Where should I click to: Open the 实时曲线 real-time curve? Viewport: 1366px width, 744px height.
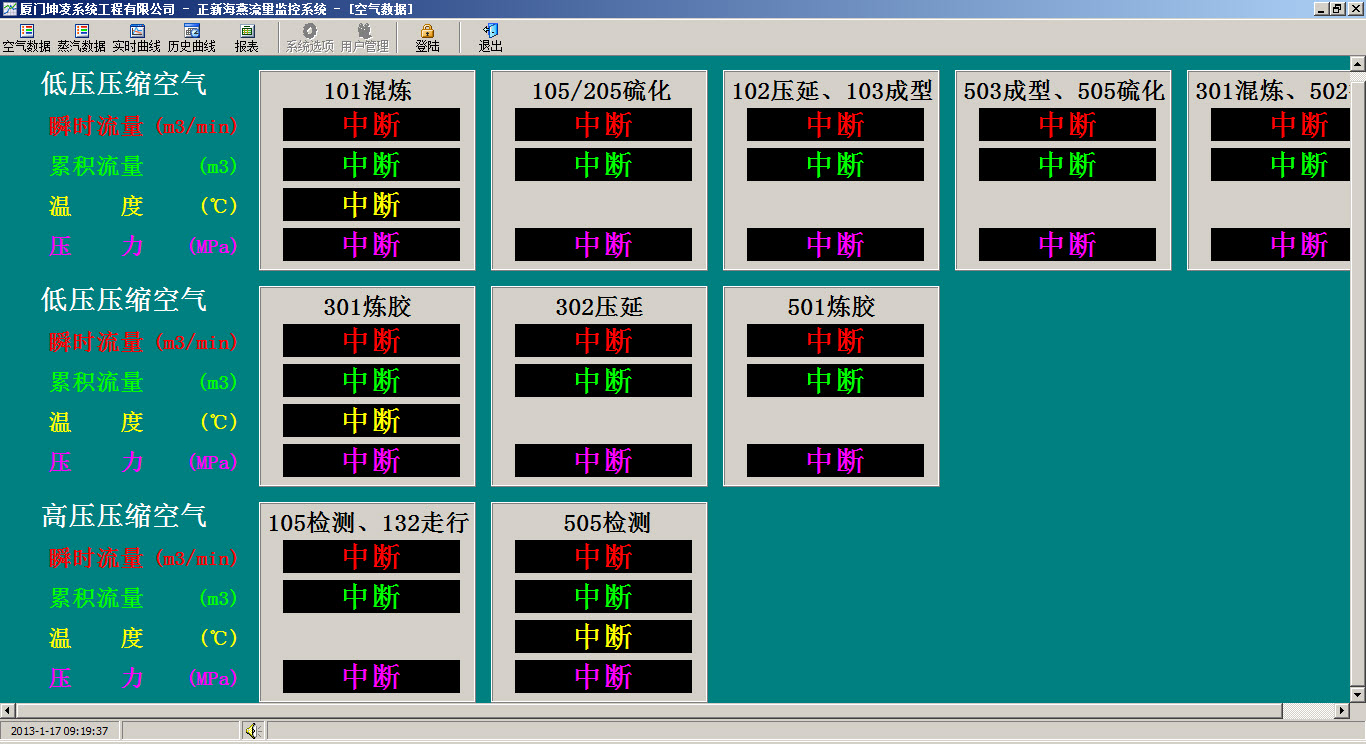coord(136,38)
